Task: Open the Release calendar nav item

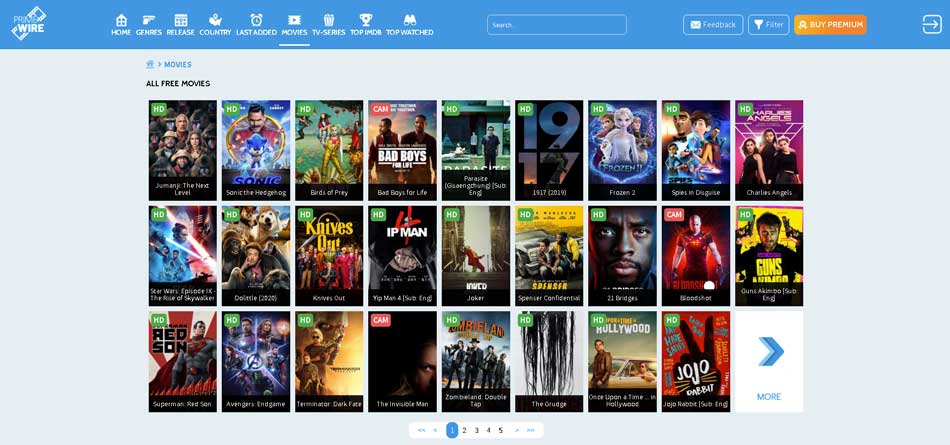Action: click(181, 25)
